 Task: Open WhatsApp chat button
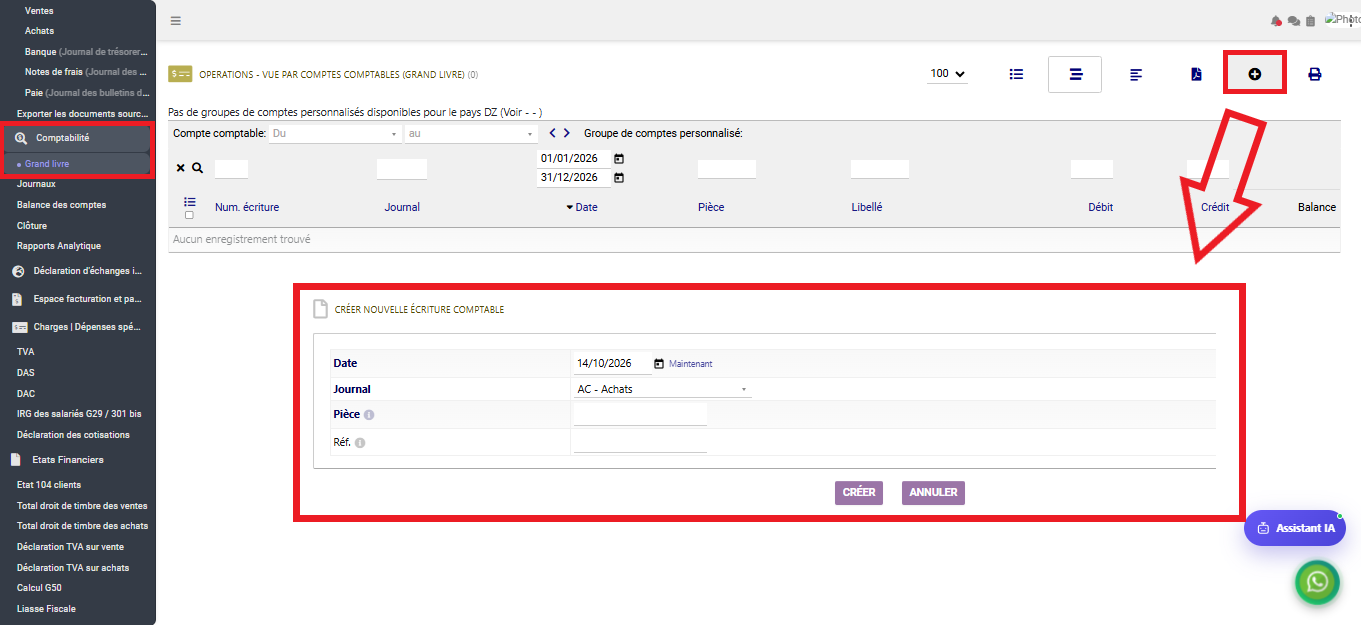coord(1317,582)
